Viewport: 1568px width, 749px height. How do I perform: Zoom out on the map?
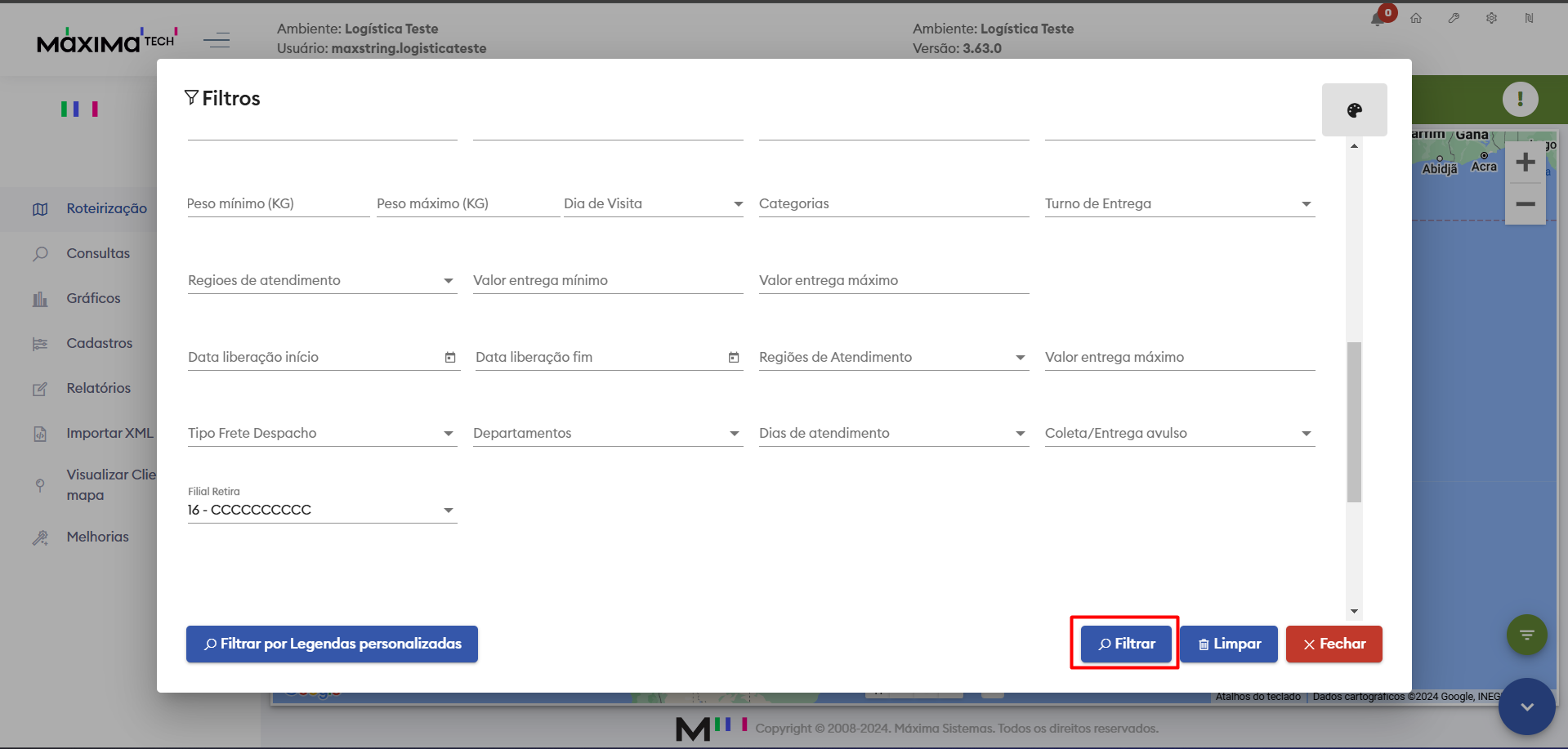coord(1525,203)
